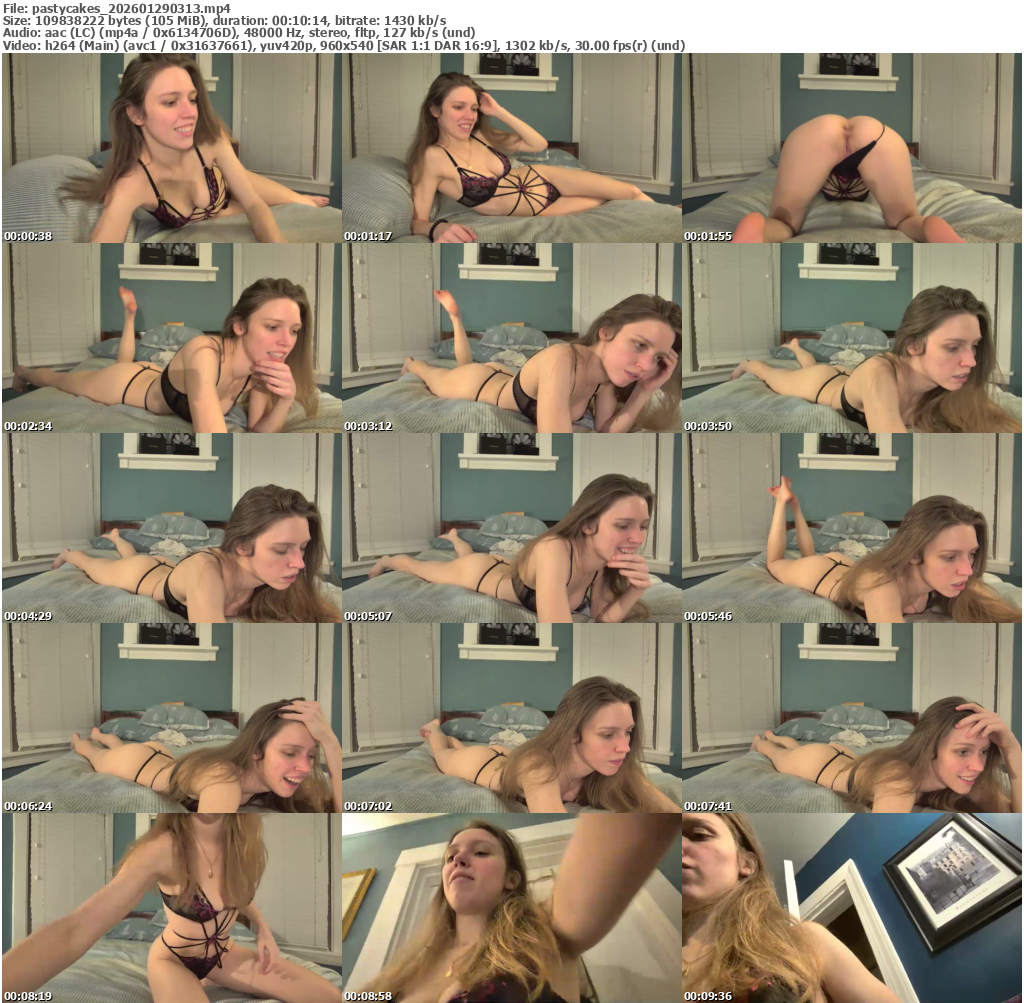Select the 00:04:29 preview frame
1024x1003 pixels.
coord(171,528)
